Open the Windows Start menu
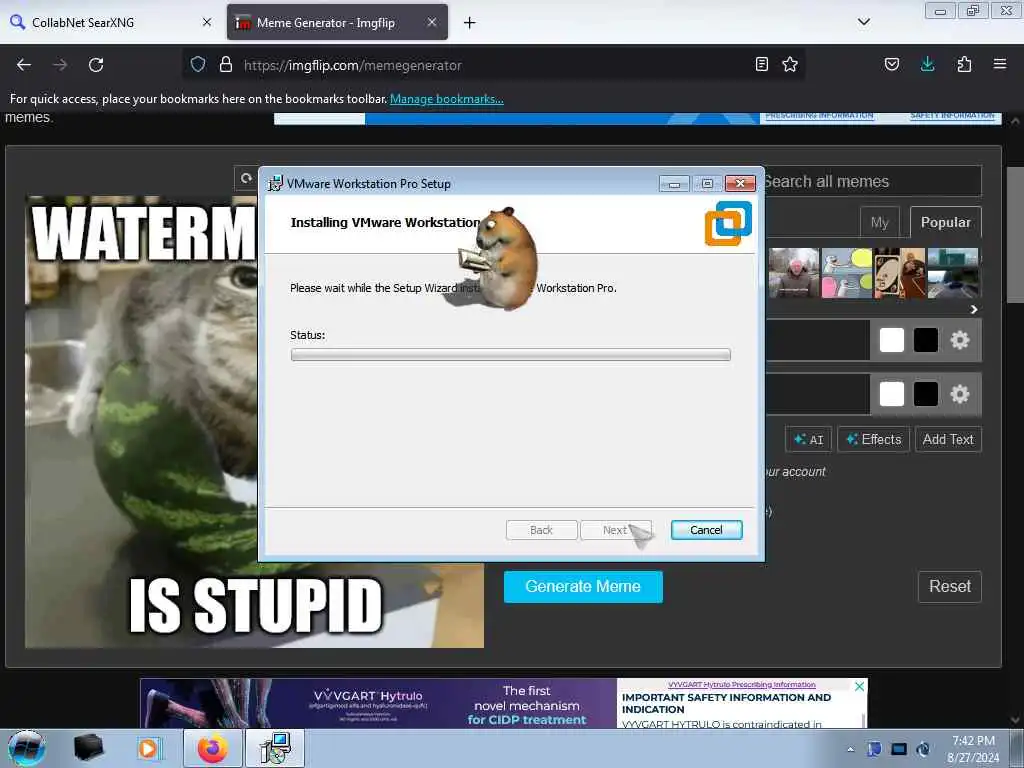 coord(26,748)
